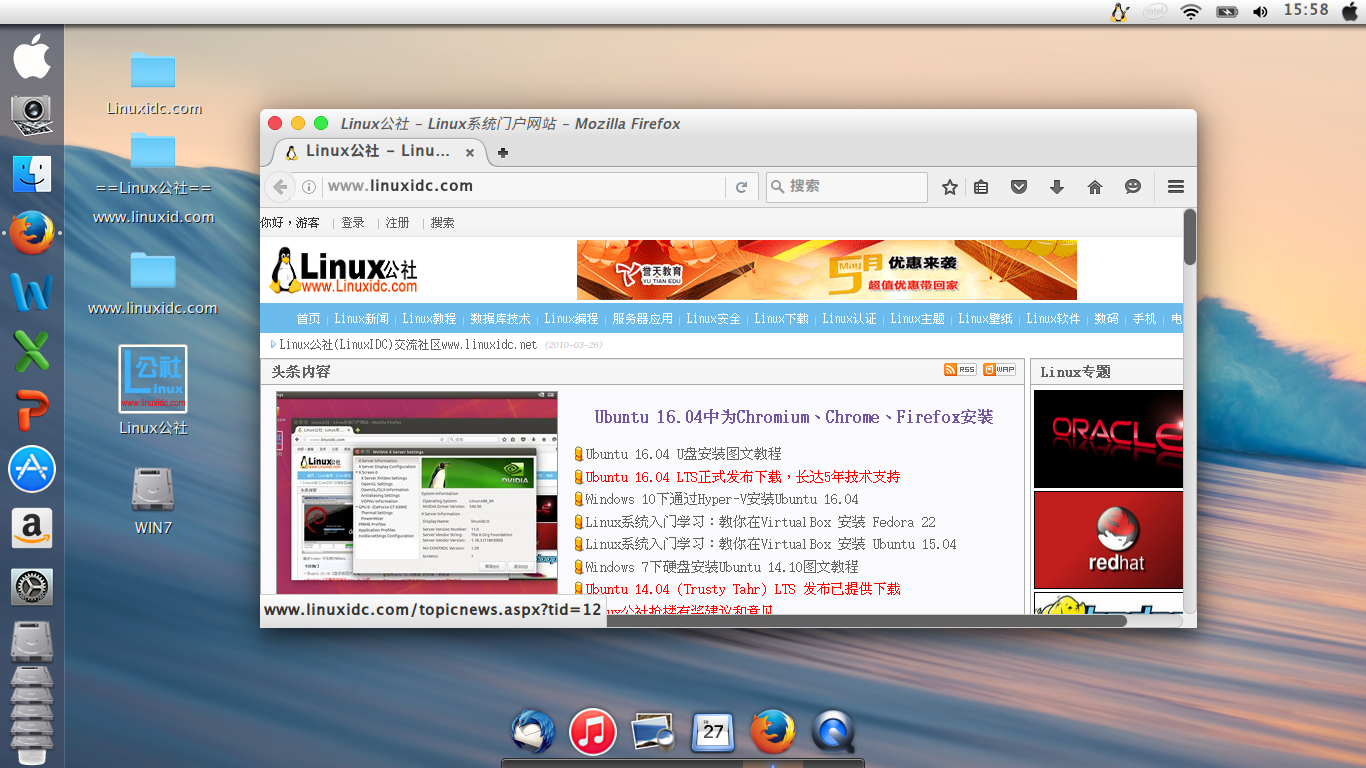Go back with Firefox's back arrow
This screenshot has width=1366, height=768.
281,186
